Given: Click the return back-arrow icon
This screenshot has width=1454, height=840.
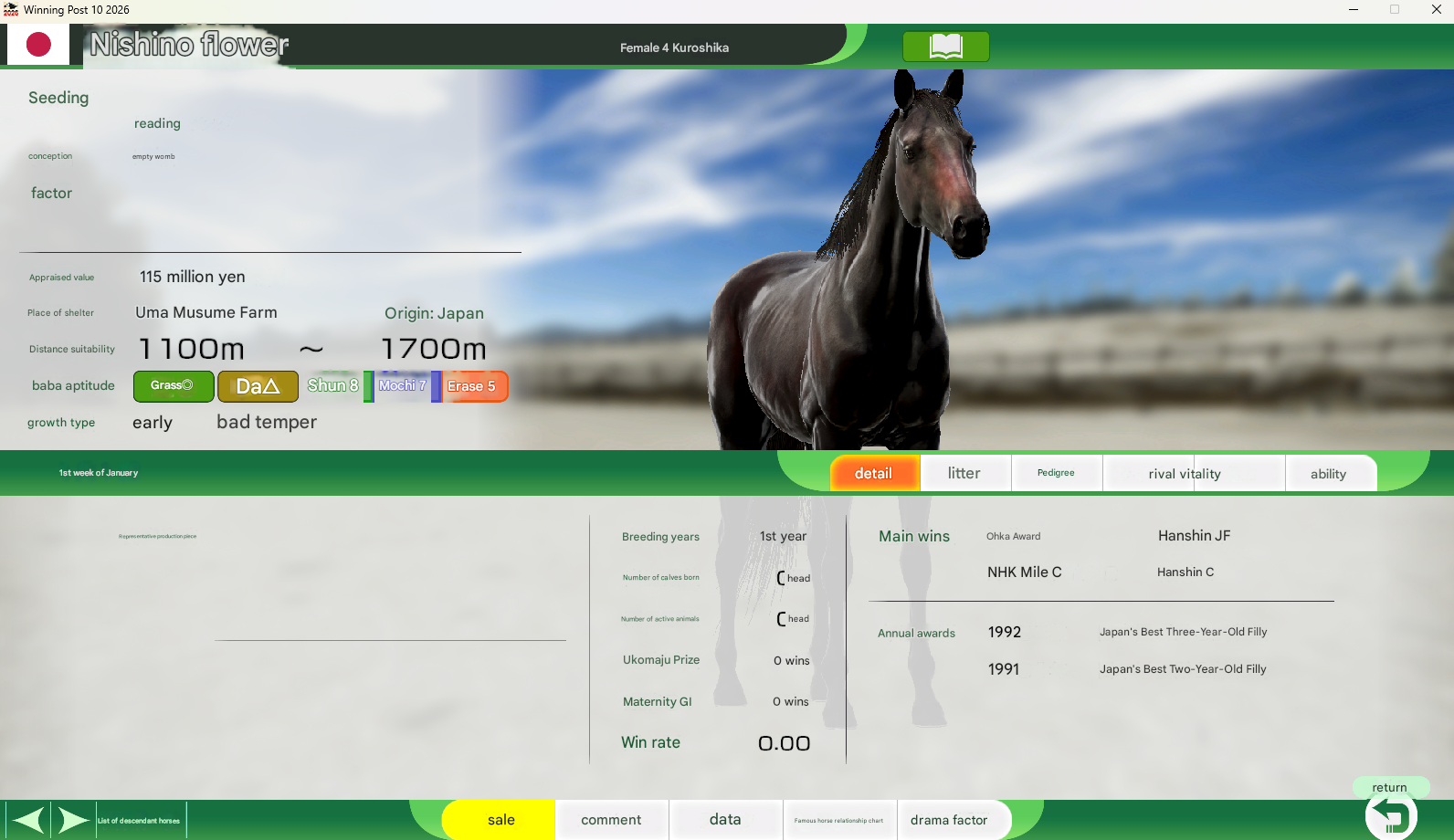Looking at the screenshot, I should (x=1390, y=814).
